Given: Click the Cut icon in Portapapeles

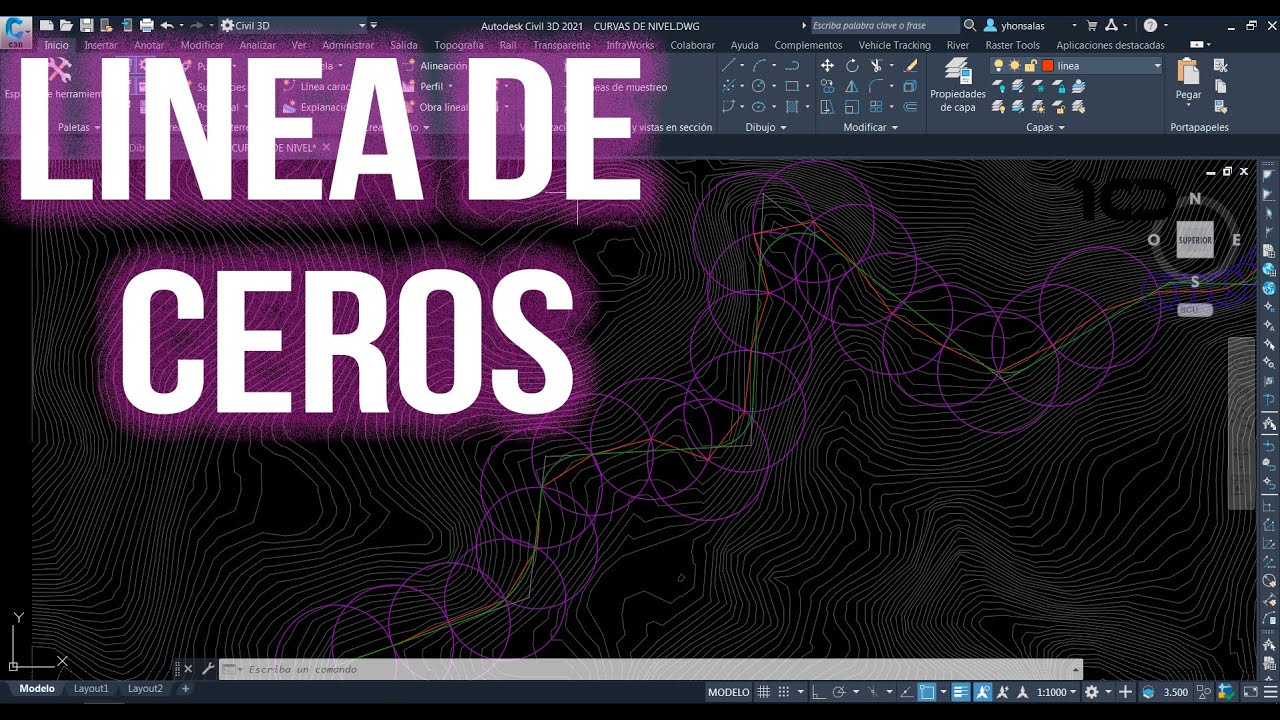Looking at the screenshot, I should [1220, 66].
